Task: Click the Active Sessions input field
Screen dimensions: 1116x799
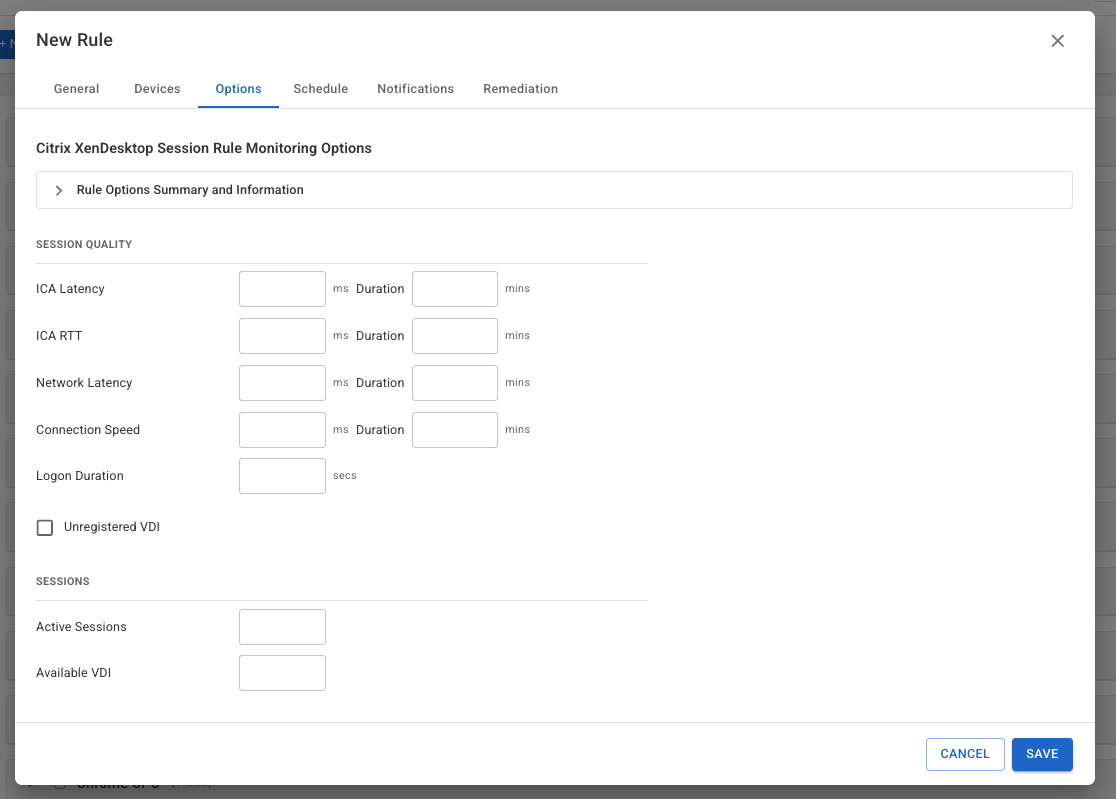Action: [283, 627]
